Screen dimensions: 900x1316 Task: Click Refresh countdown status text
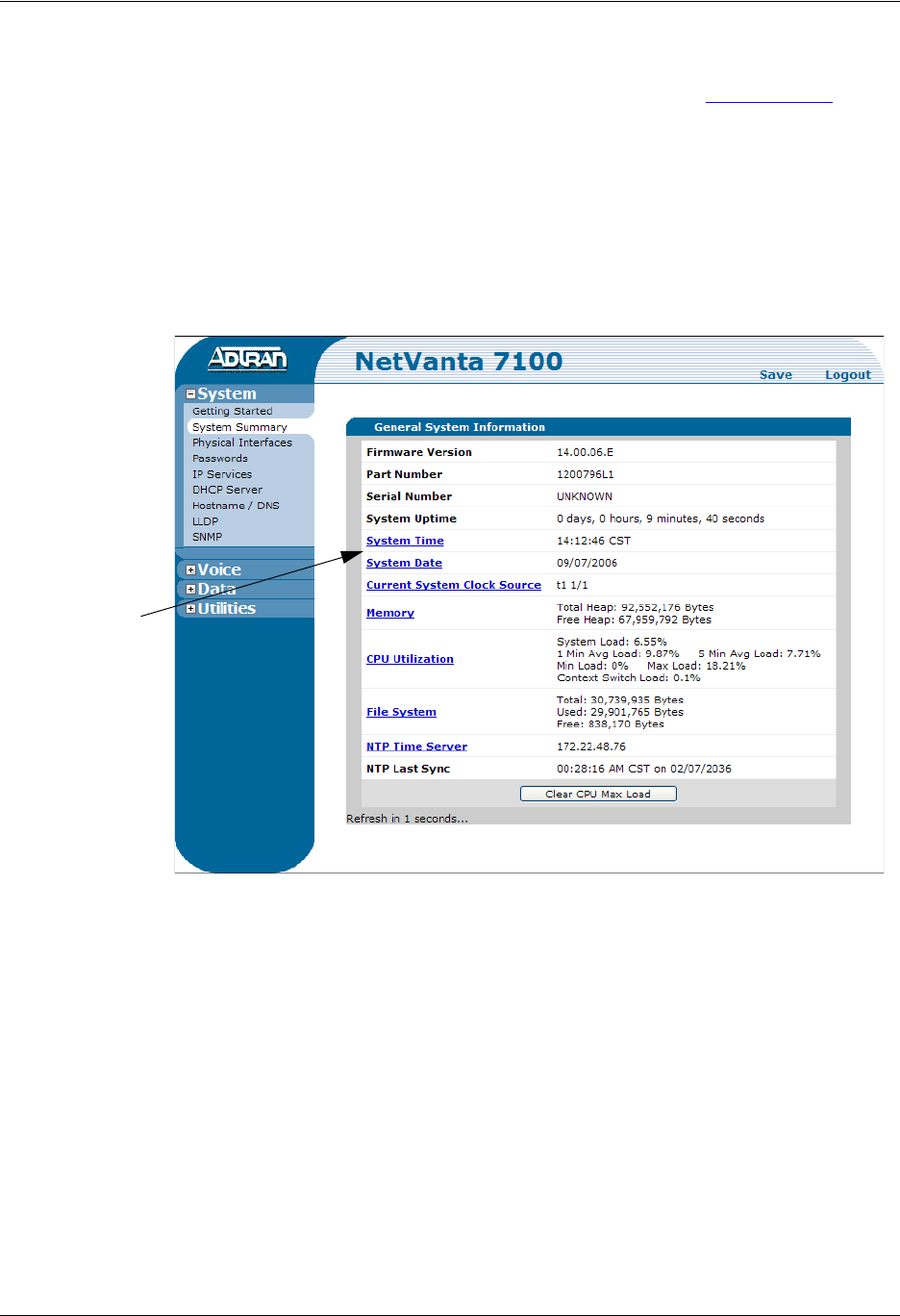click(407, 819)
